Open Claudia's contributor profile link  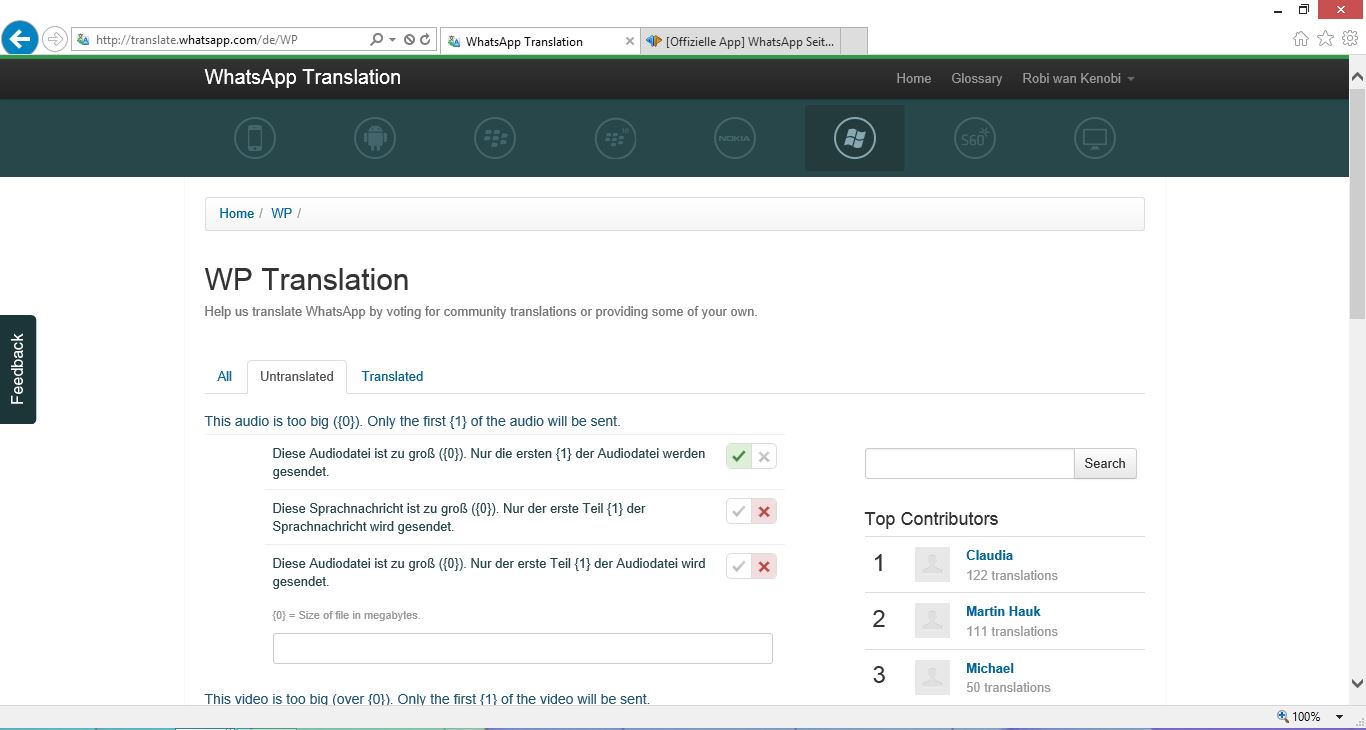click(x=989, y=555)
